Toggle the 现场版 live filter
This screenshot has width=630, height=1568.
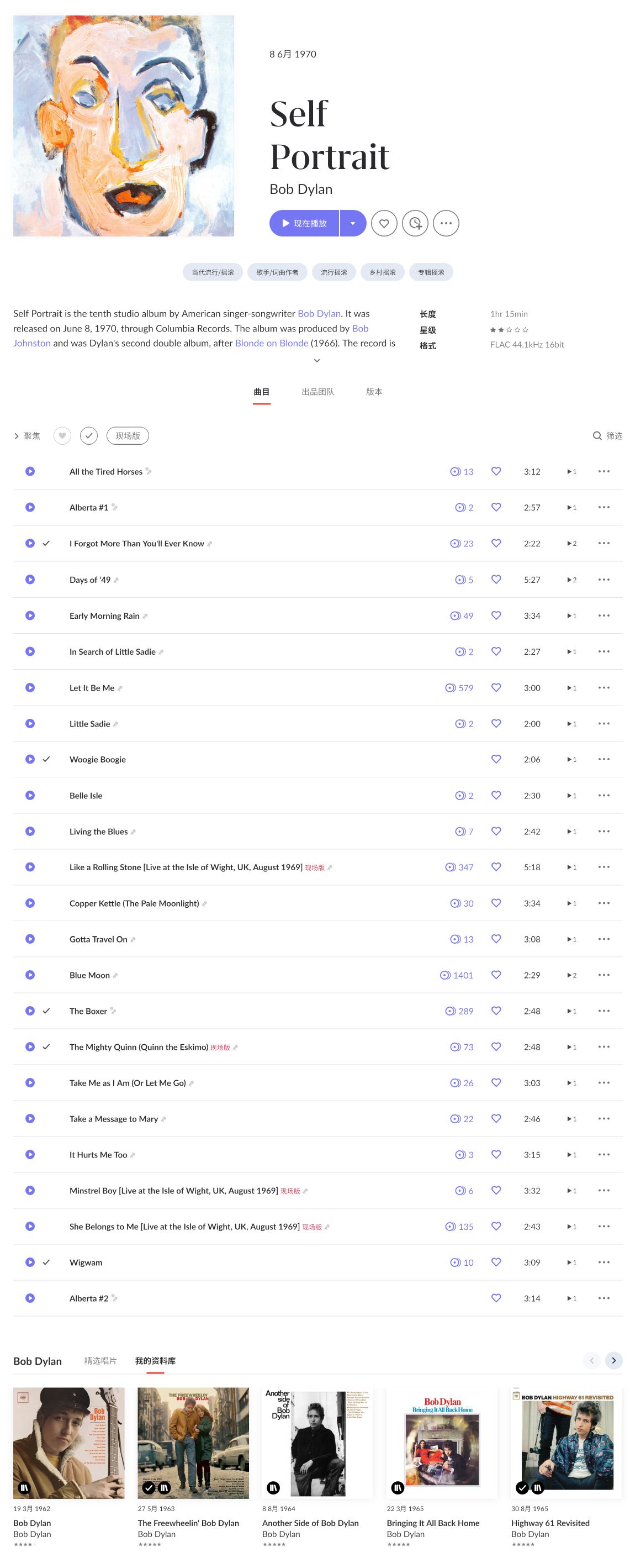(x=128, y=436)
